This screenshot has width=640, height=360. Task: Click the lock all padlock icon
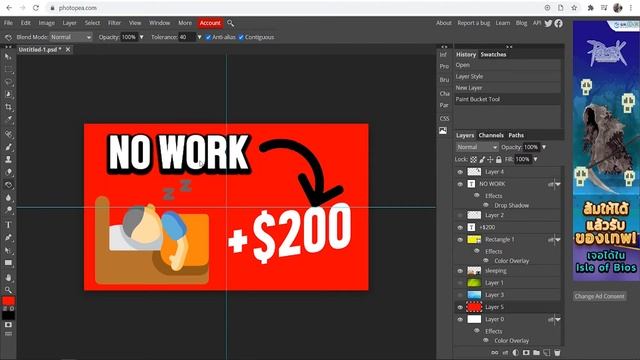coord(498,159)
